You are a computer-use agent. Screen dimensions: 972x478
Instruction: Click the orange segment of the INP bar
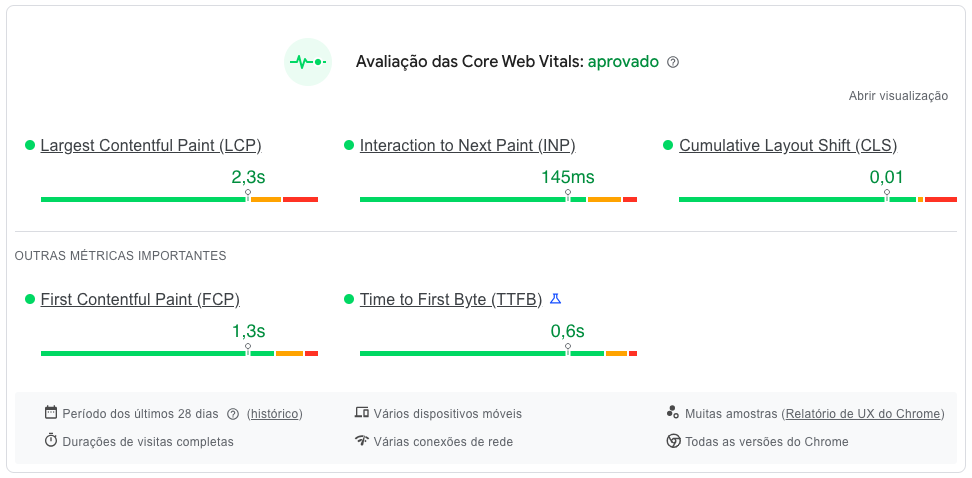click(604, 200)
